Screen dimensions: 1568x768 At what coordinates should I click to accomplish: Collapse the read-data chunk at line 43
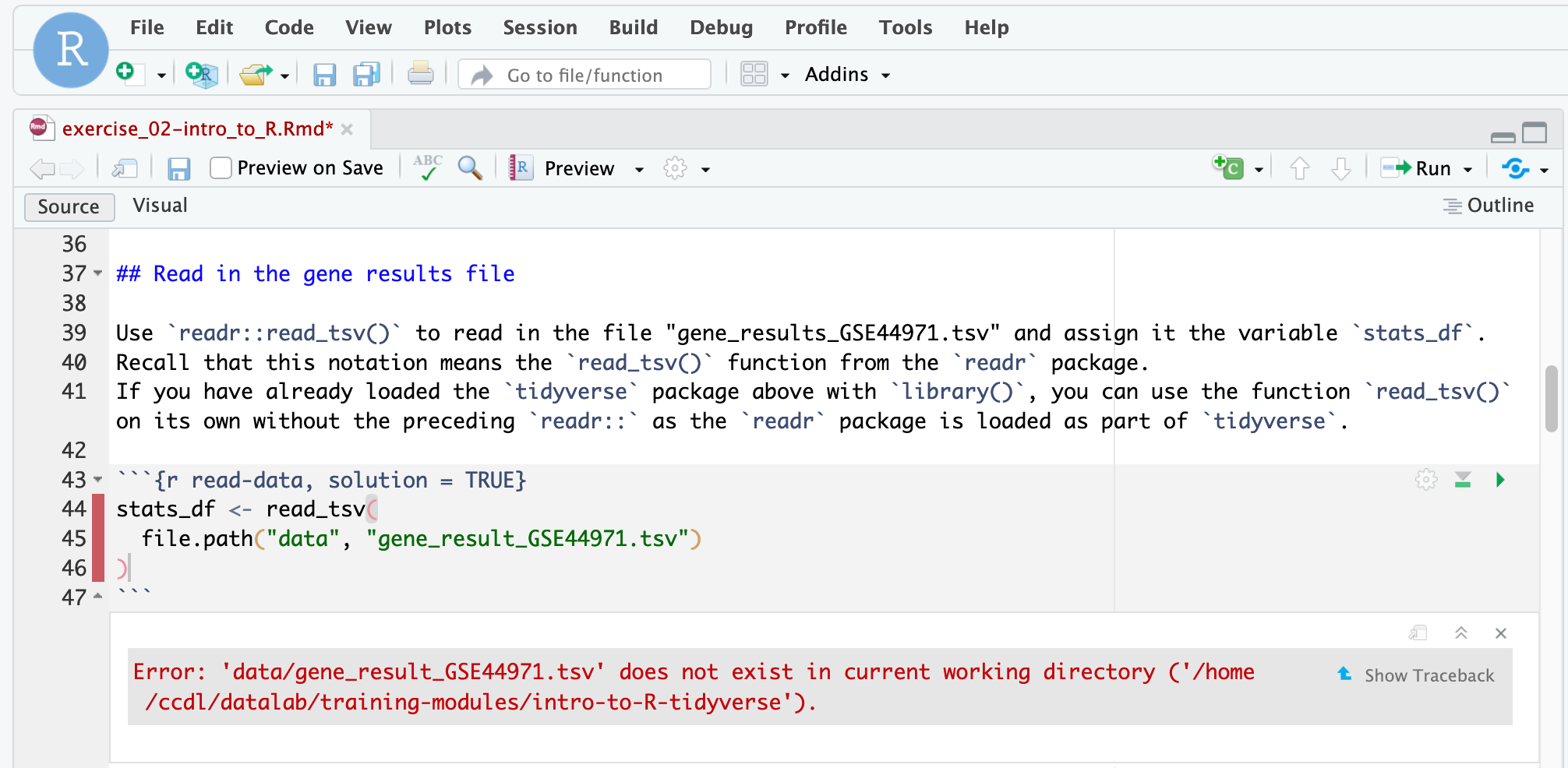98,480
